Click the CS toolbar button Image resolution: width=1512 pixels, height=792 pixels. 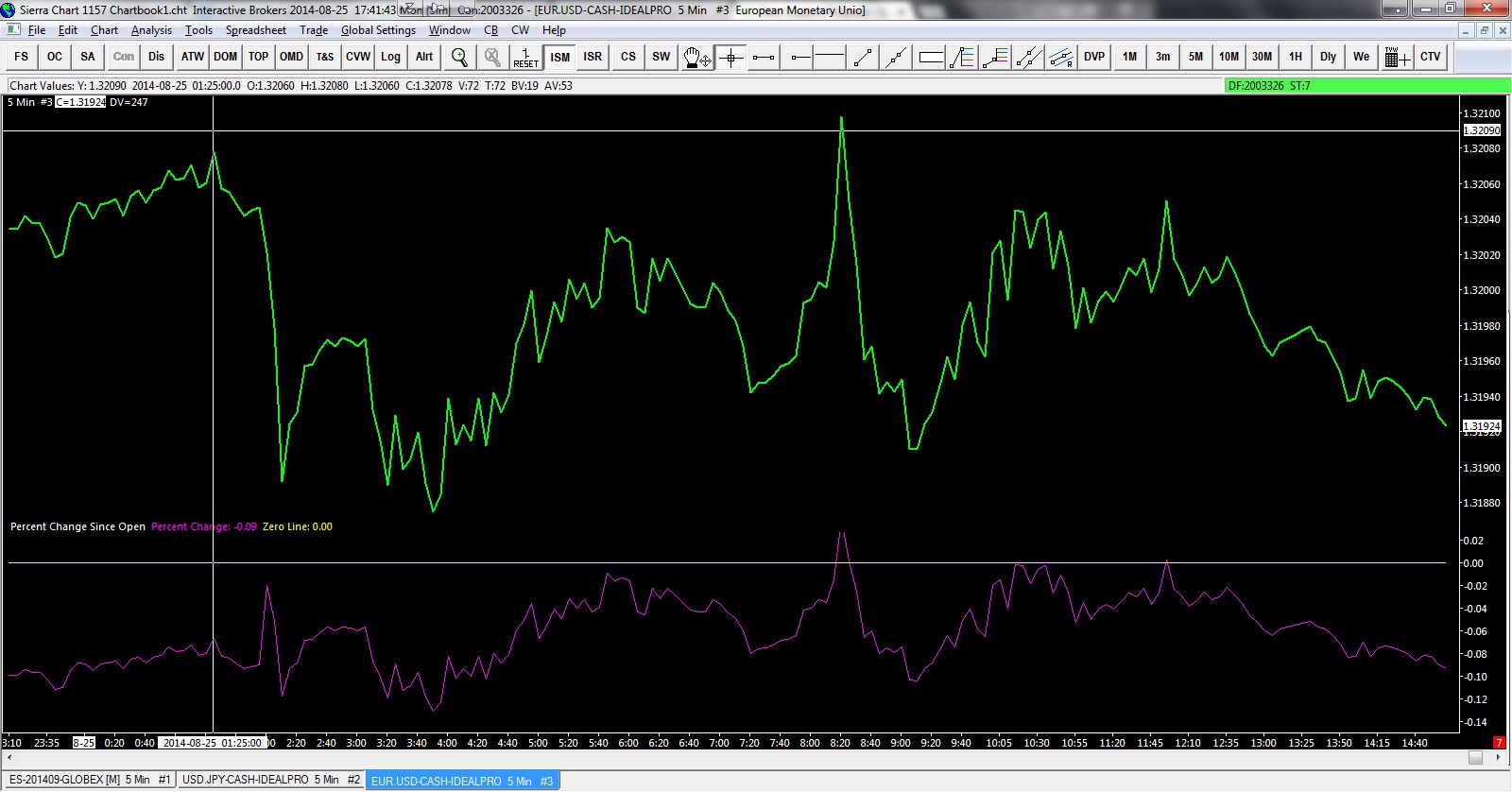tap(628, 57)
